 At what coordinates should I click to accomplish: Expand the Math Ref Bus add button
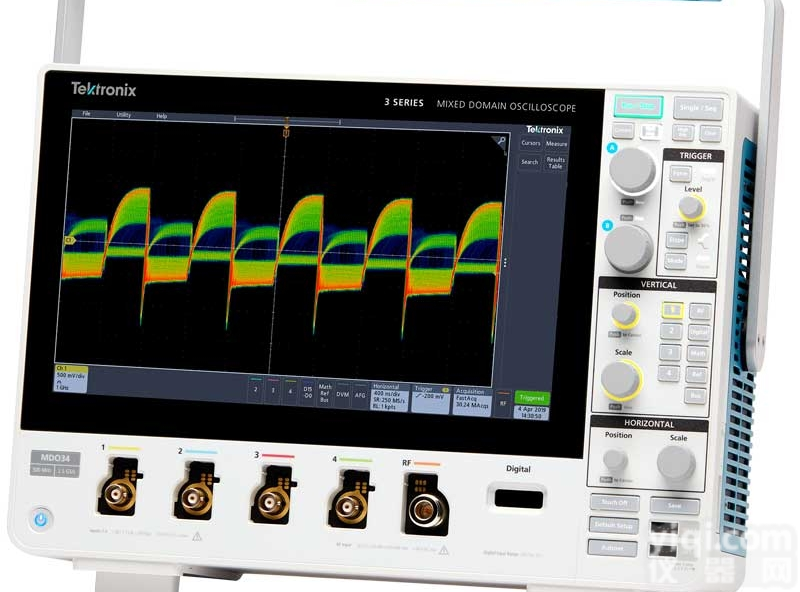pos(325,393)
